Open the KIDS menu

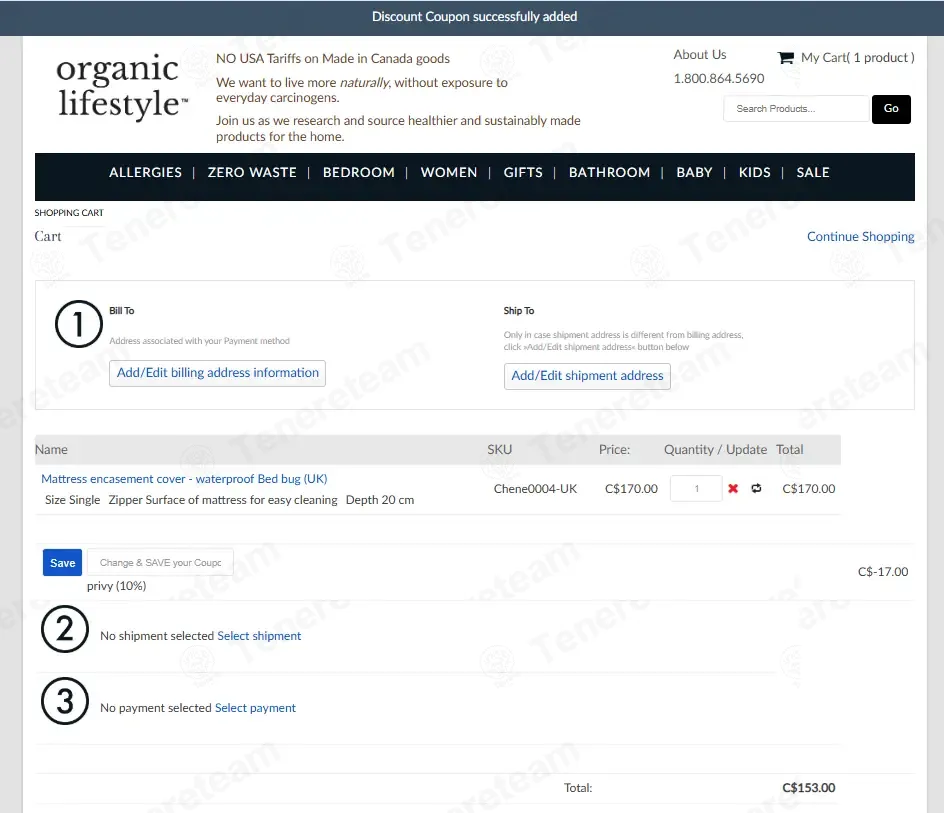[x=754, y=172]
